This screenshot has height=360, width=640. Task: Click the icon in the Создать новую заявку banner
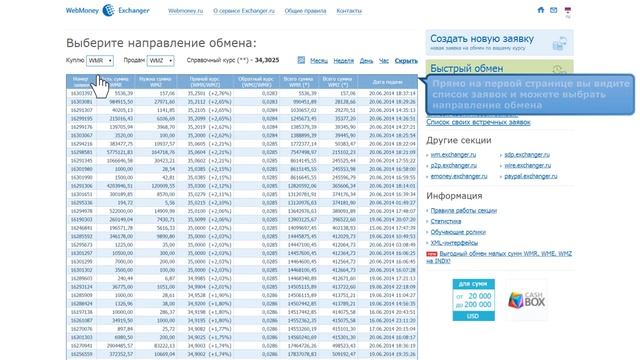pyautogui.click(x=560, y=43)
